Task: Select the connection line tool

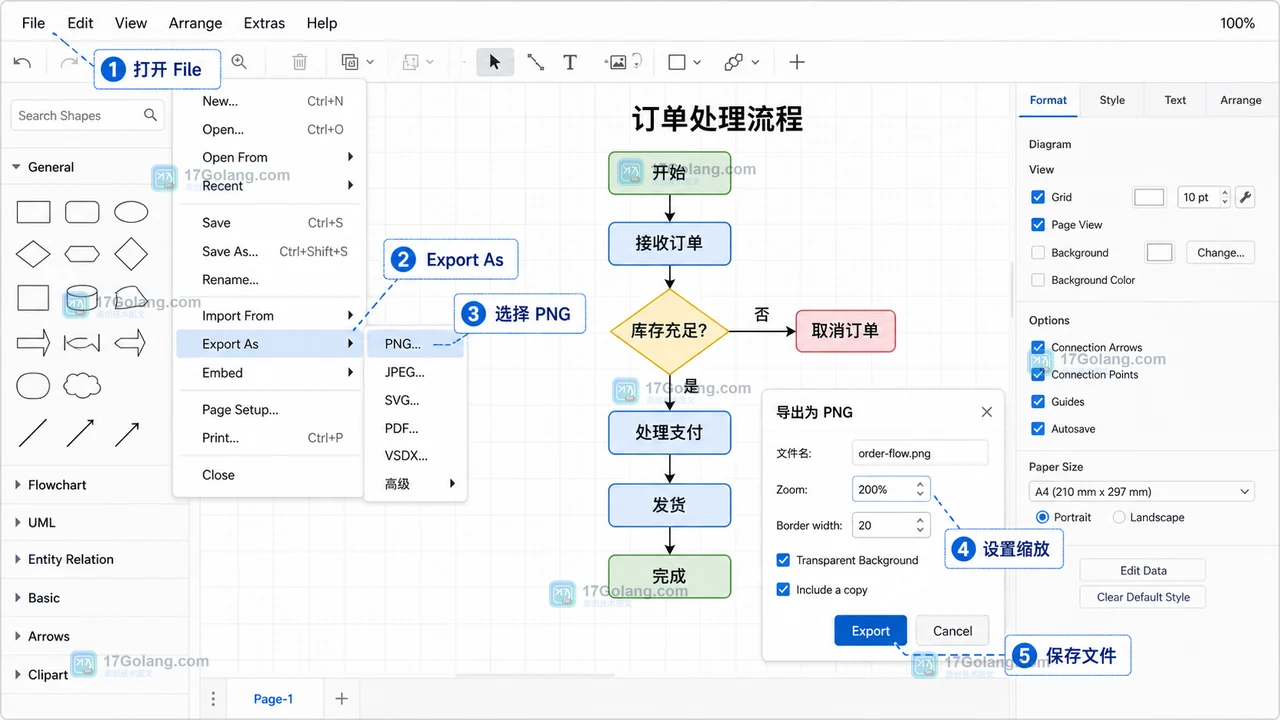Action: 535,62
